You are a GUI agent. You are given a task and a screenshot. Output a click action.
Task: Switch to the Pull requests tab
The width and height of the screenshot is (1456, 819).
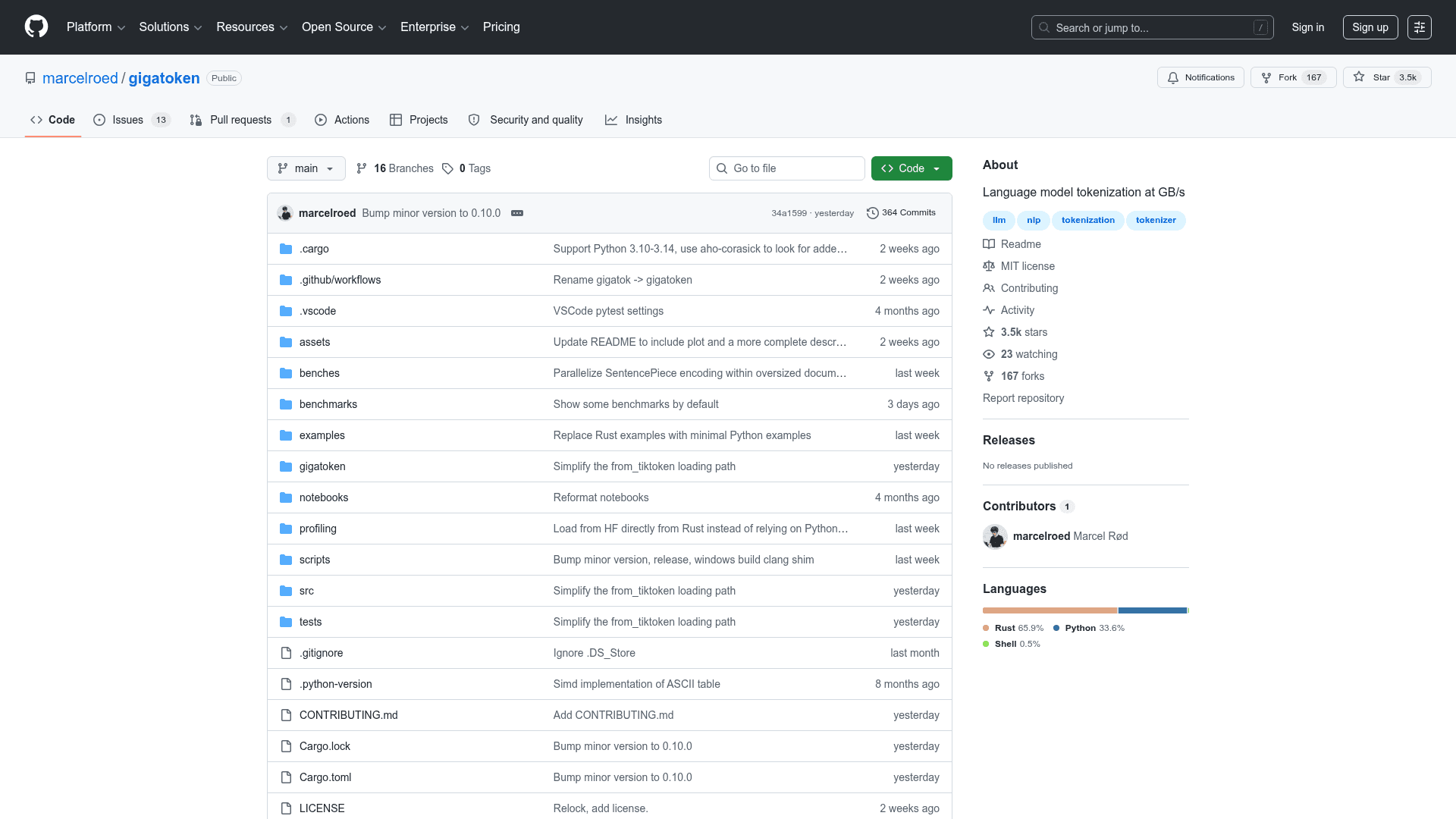pyautogui.click(x=242, y=120)
